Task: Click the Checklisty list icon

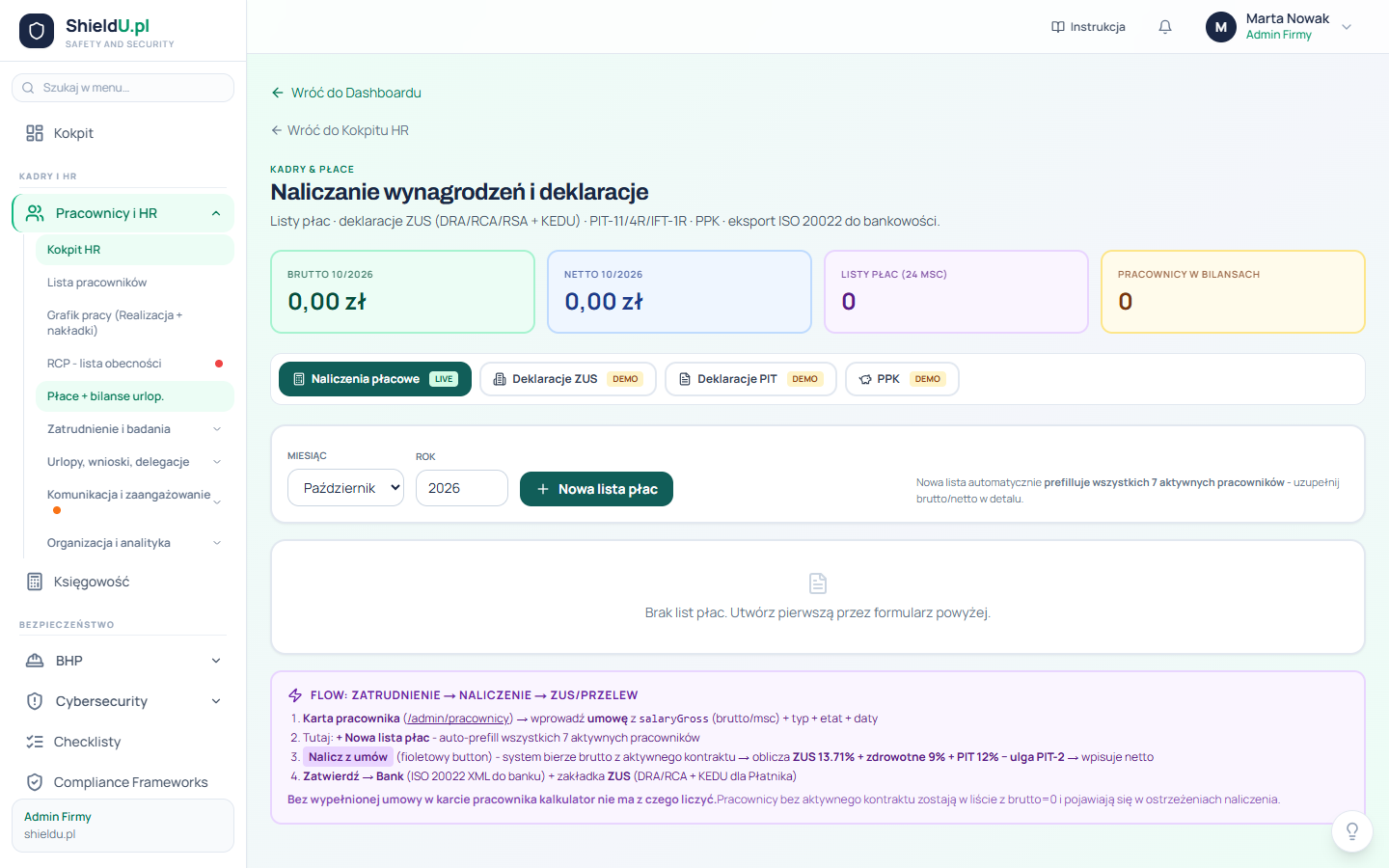Action: [x=35, y=742]
